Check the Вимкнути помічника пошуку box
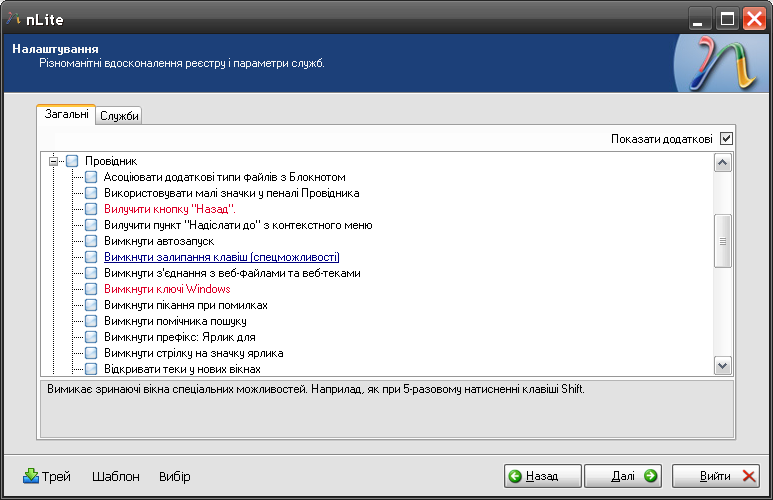Viewport: 773px width, 500px height. point(91,321)
